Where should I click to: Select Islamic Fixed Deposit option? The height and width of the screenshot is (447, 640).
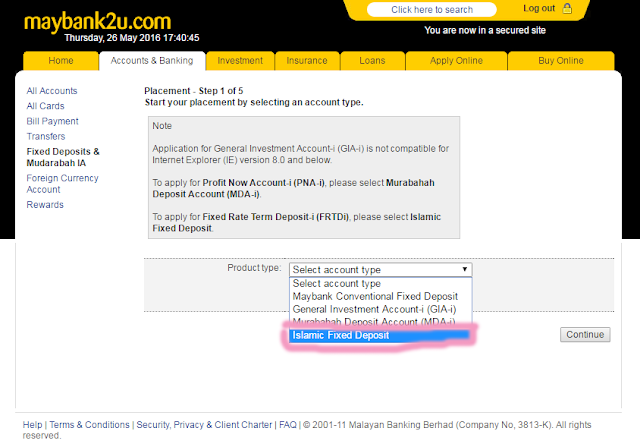[x=380, y=335]
